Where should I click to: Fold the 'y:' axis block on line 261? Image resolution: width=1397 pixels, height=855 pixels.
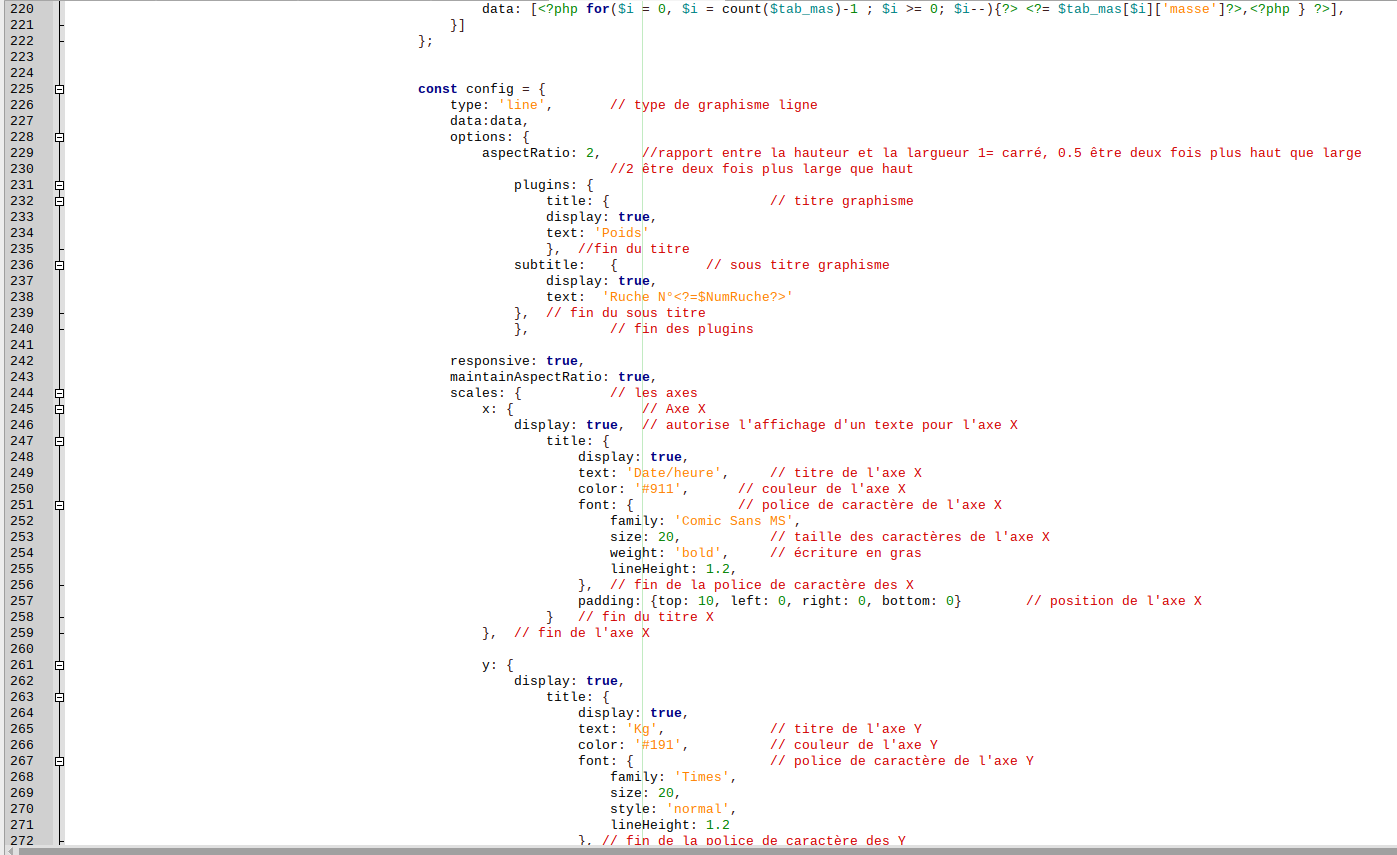[x=59, y=665]
